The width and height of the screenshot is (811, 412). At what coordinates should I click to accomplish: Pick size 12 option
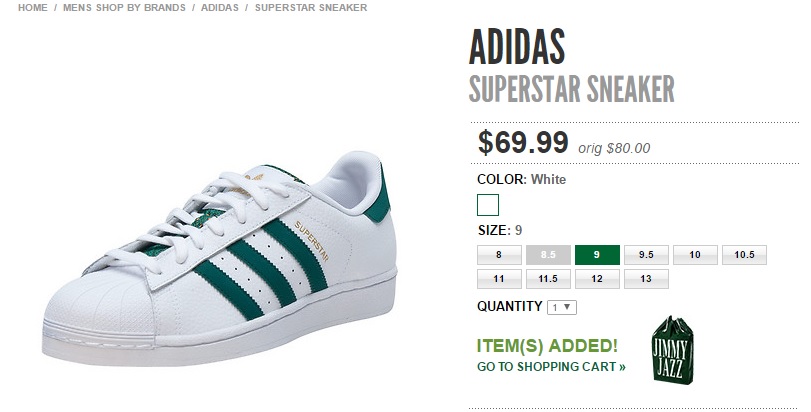coord(597,279)
